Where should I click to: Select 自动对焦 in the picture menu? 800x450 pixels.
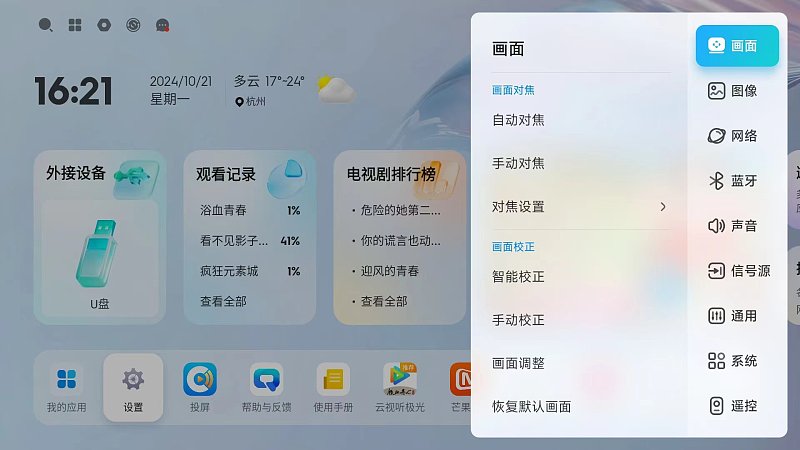coord(581,120)
